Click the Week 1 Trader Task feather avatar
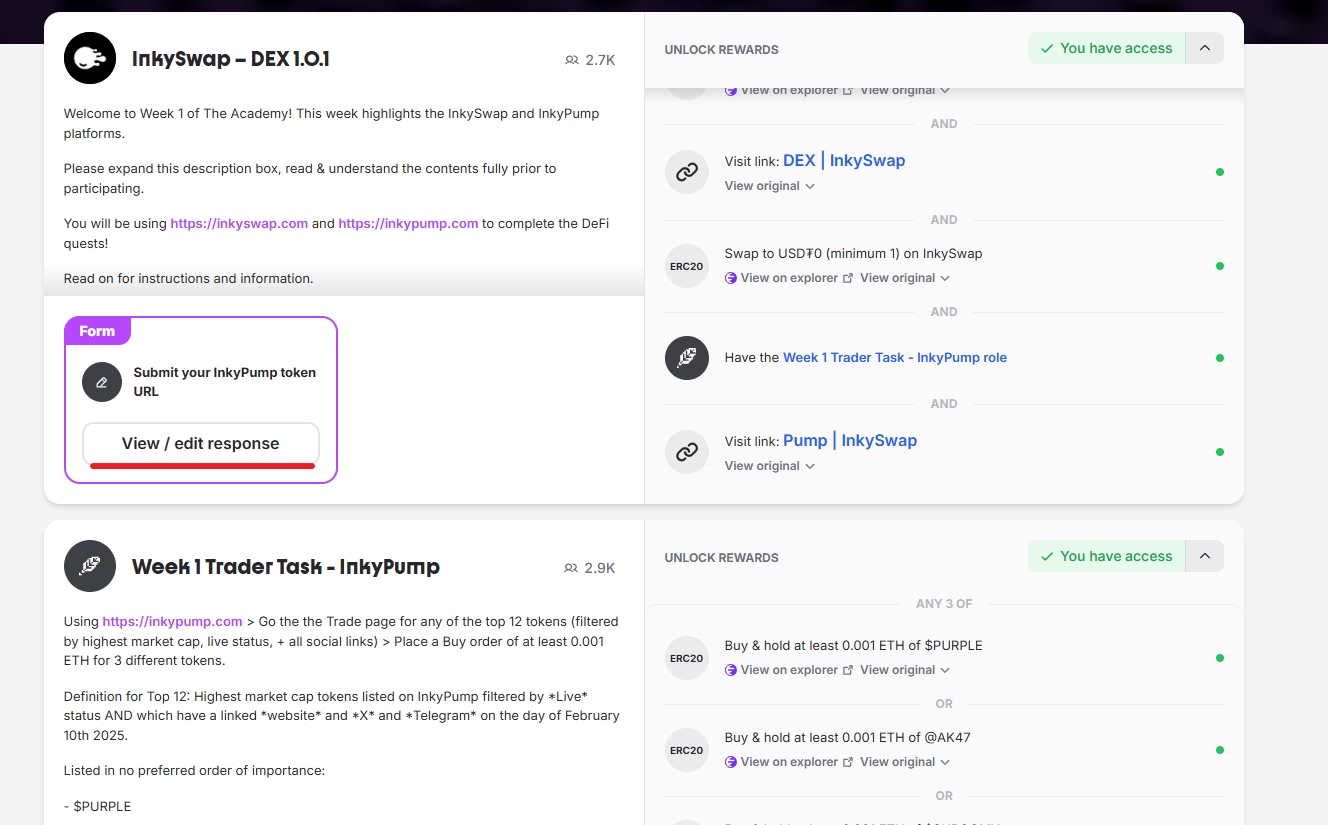Image resolution: width=1328 pixels, height=825 pixels. pyautogui.click(x=90, y=566)
